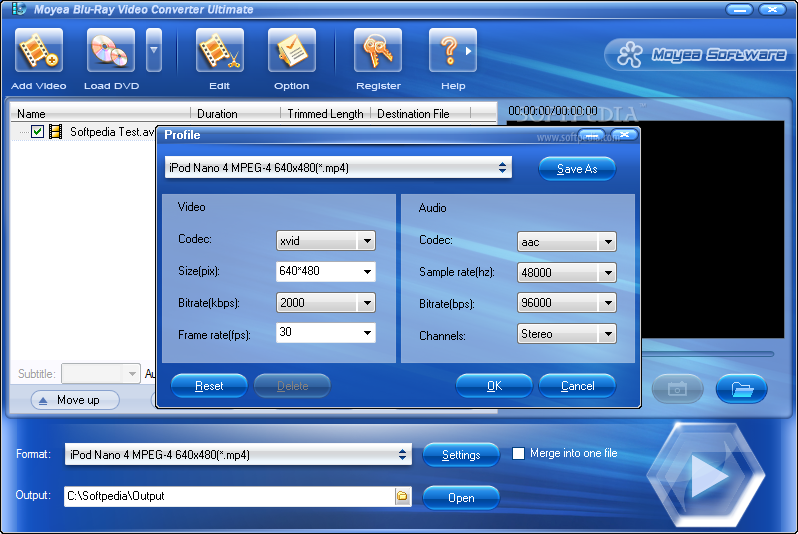Expand the video Codec xvid dropdown
Viewport: 798px width, 534px height.
pos(367,241)
